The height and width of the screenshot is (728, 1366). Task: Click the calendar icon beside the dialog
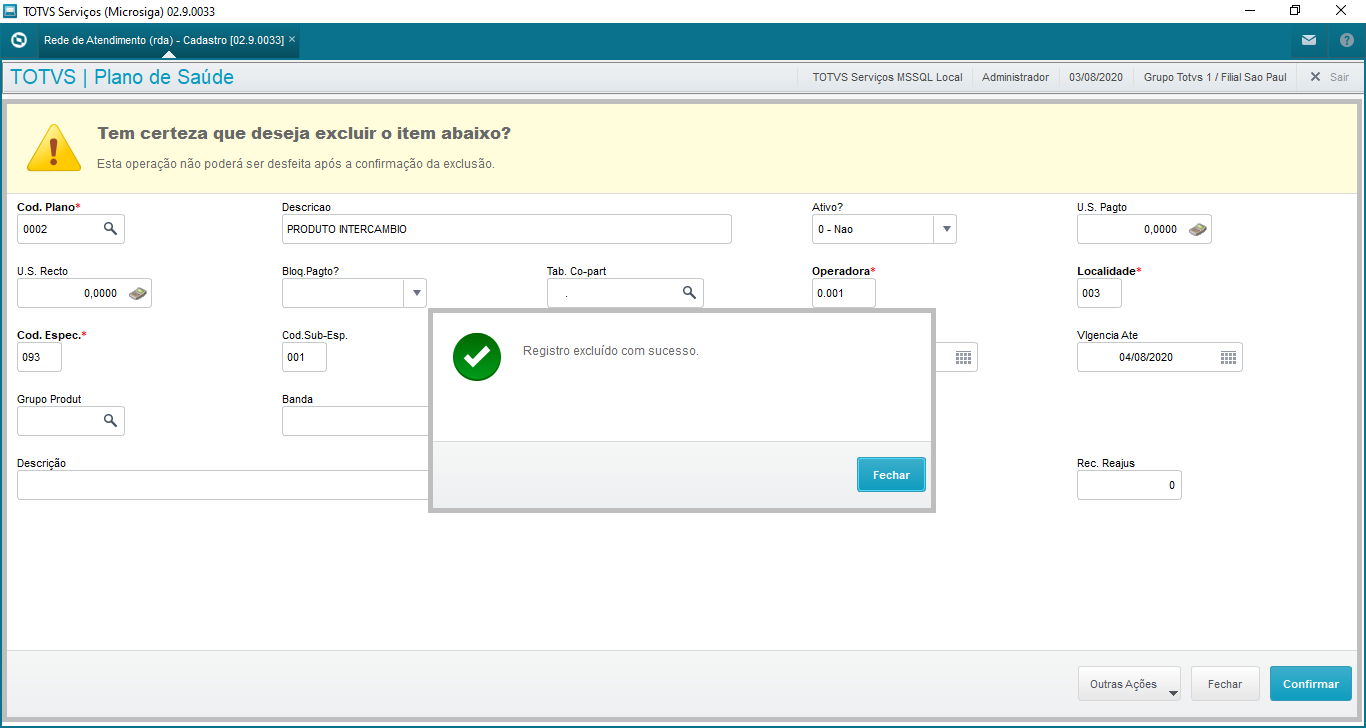964,357
